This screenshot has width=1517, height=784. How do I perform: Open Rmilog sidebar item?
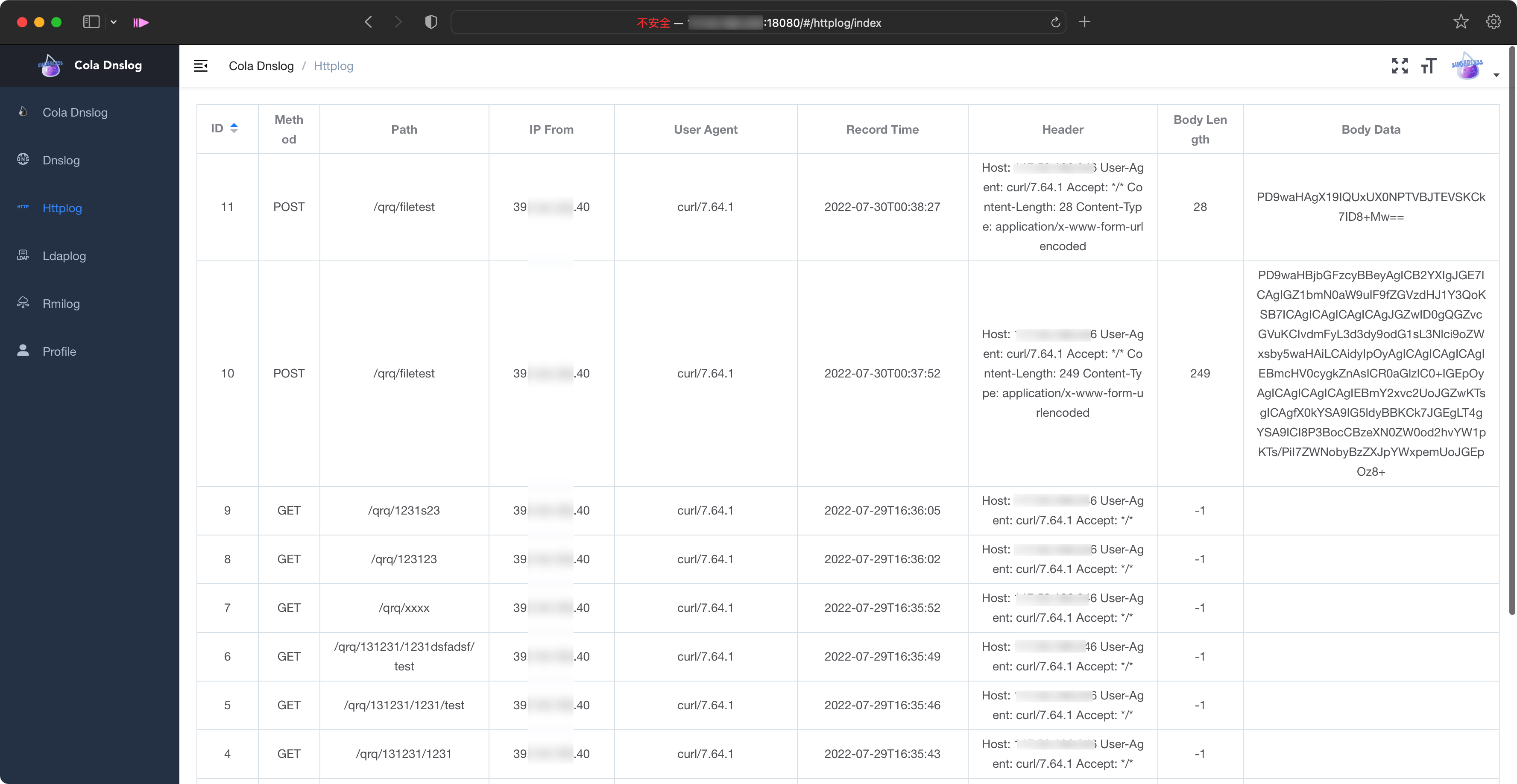point(61,304)
